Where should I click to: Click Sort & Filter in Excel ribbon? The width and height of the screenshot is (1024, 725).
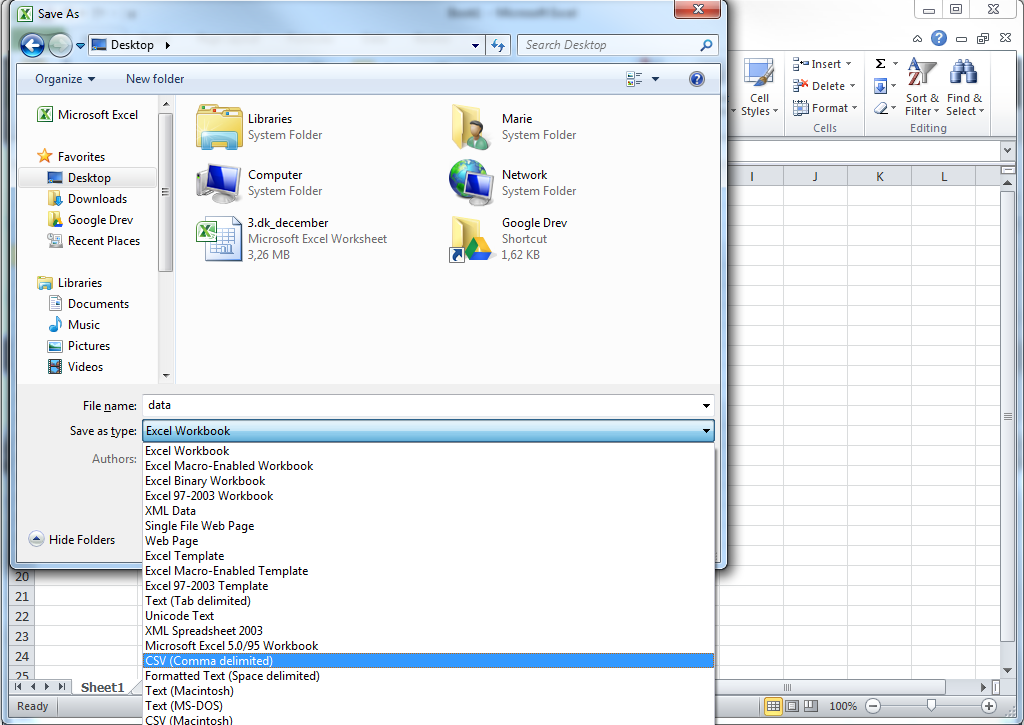[922, 88]
